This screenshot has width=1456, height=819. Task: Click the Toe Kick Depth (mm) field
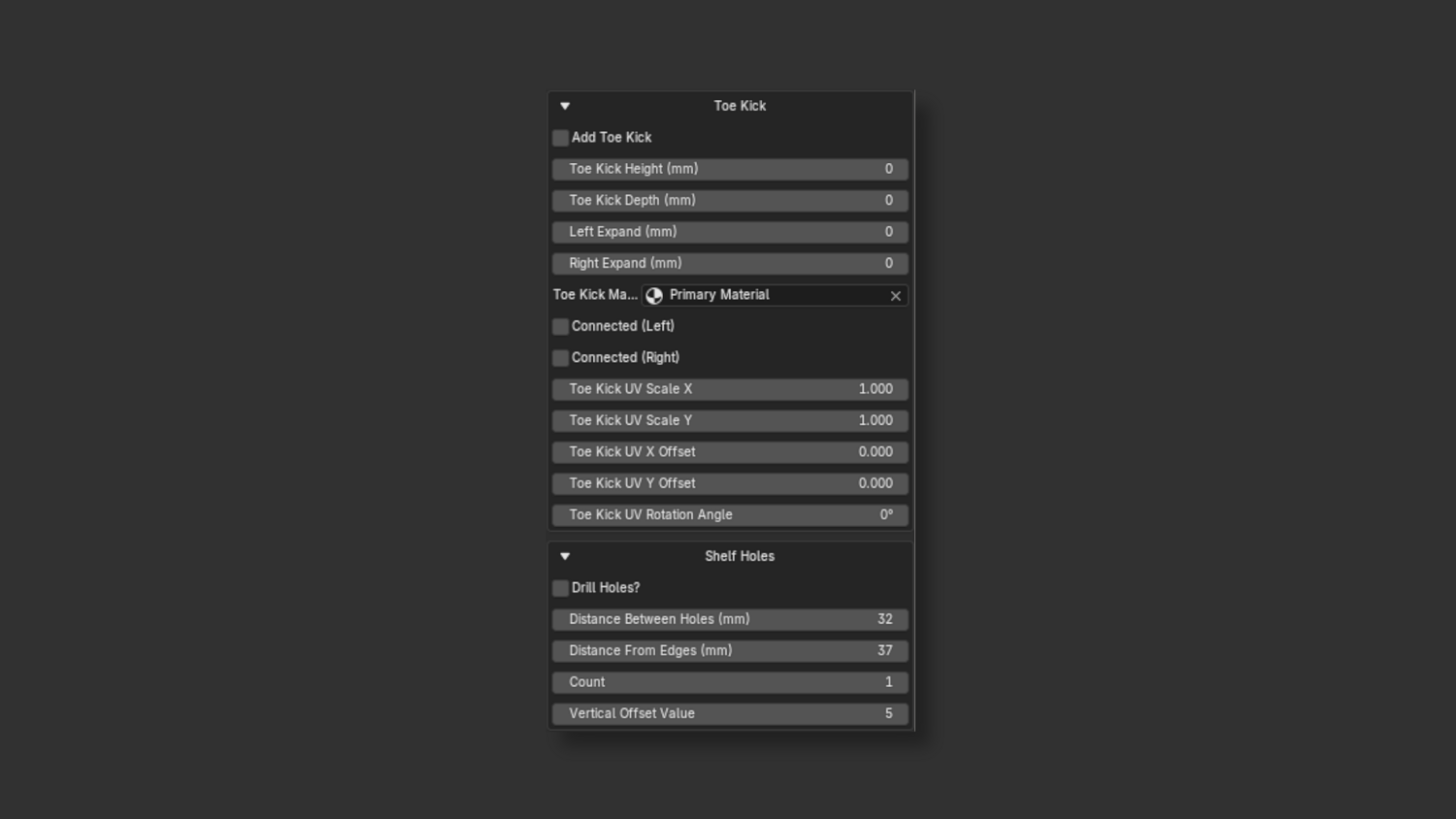click(x=730, y=201)
